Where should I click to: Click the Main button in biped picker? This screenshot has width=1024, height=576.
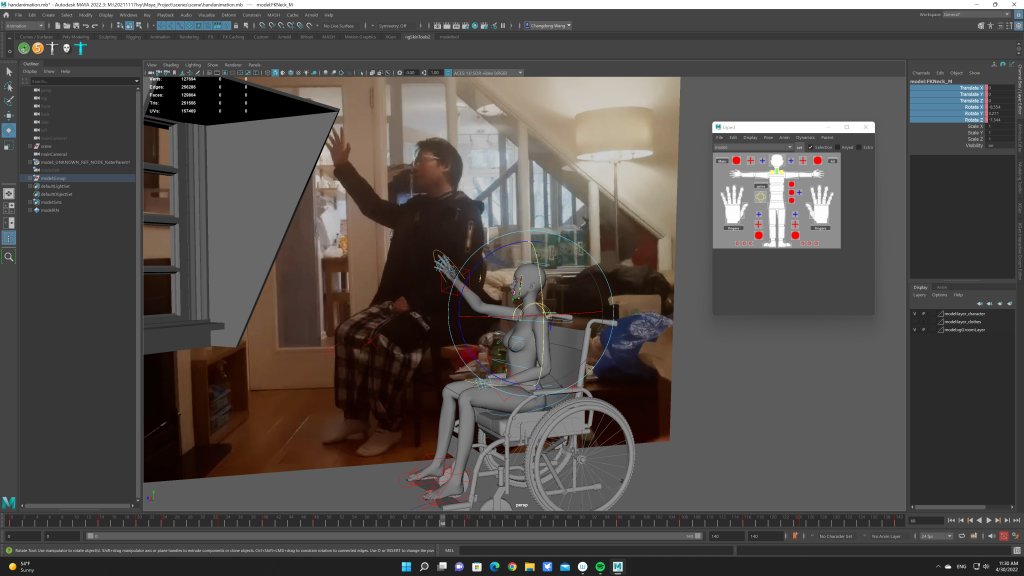721,160
